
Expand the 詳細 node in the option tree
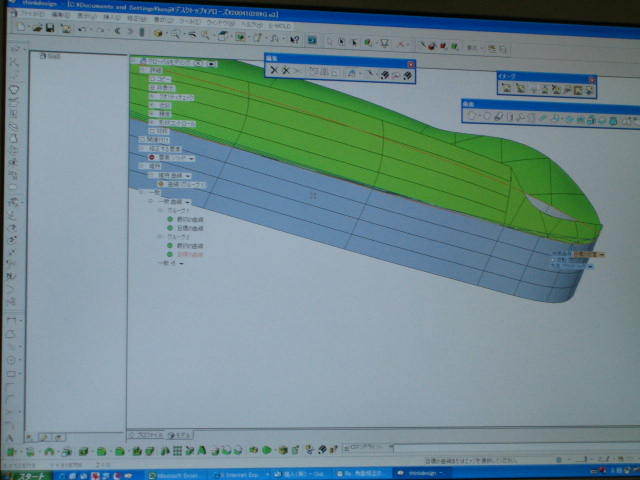click(142, 70)
